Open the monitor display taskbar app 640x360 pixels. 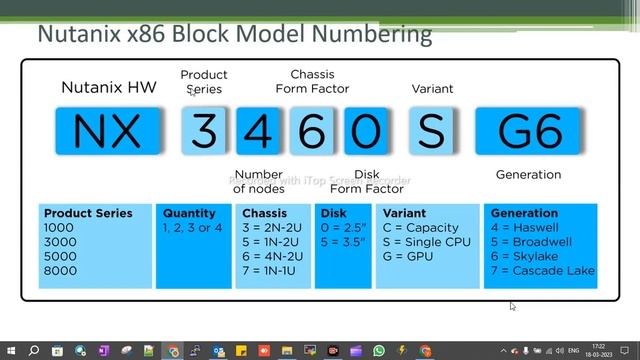(310, 351)
